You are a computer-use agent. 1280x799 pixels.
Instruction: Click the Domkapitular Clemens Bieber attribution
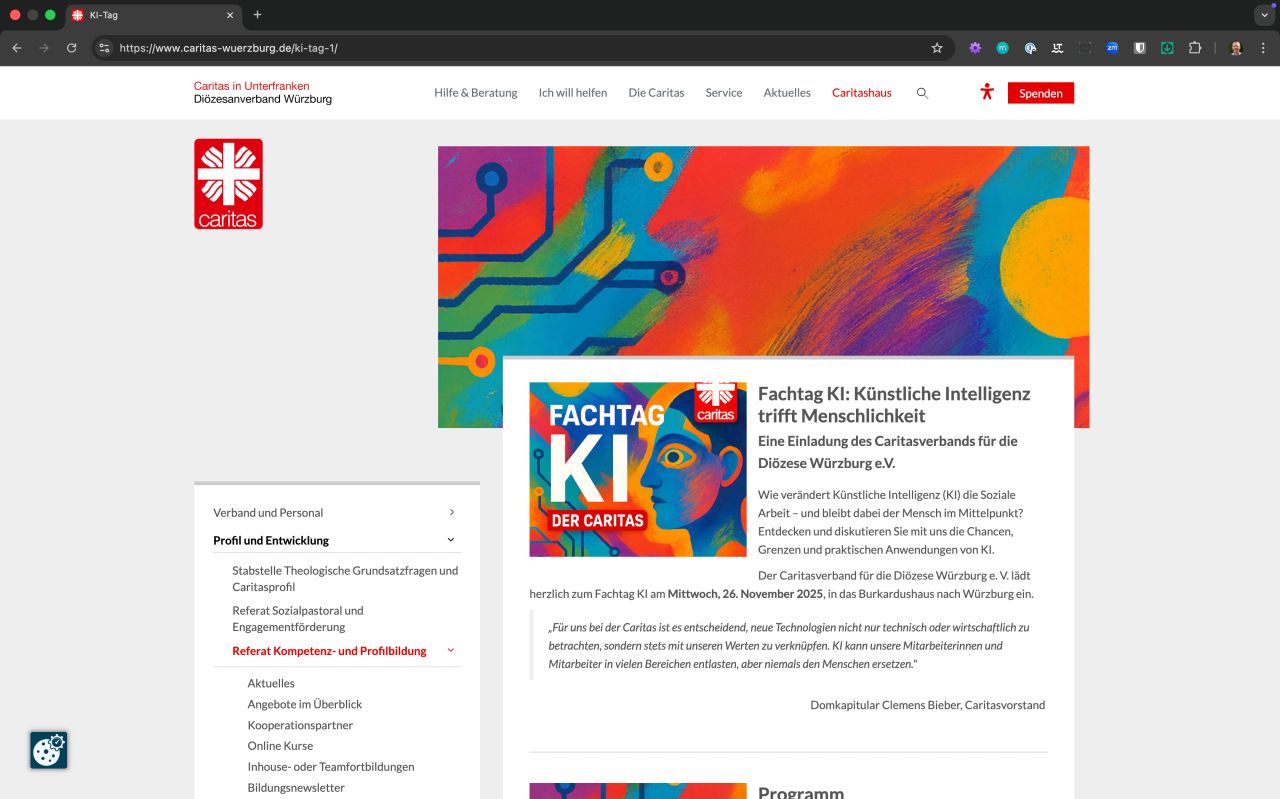click(x=928, y=705)
